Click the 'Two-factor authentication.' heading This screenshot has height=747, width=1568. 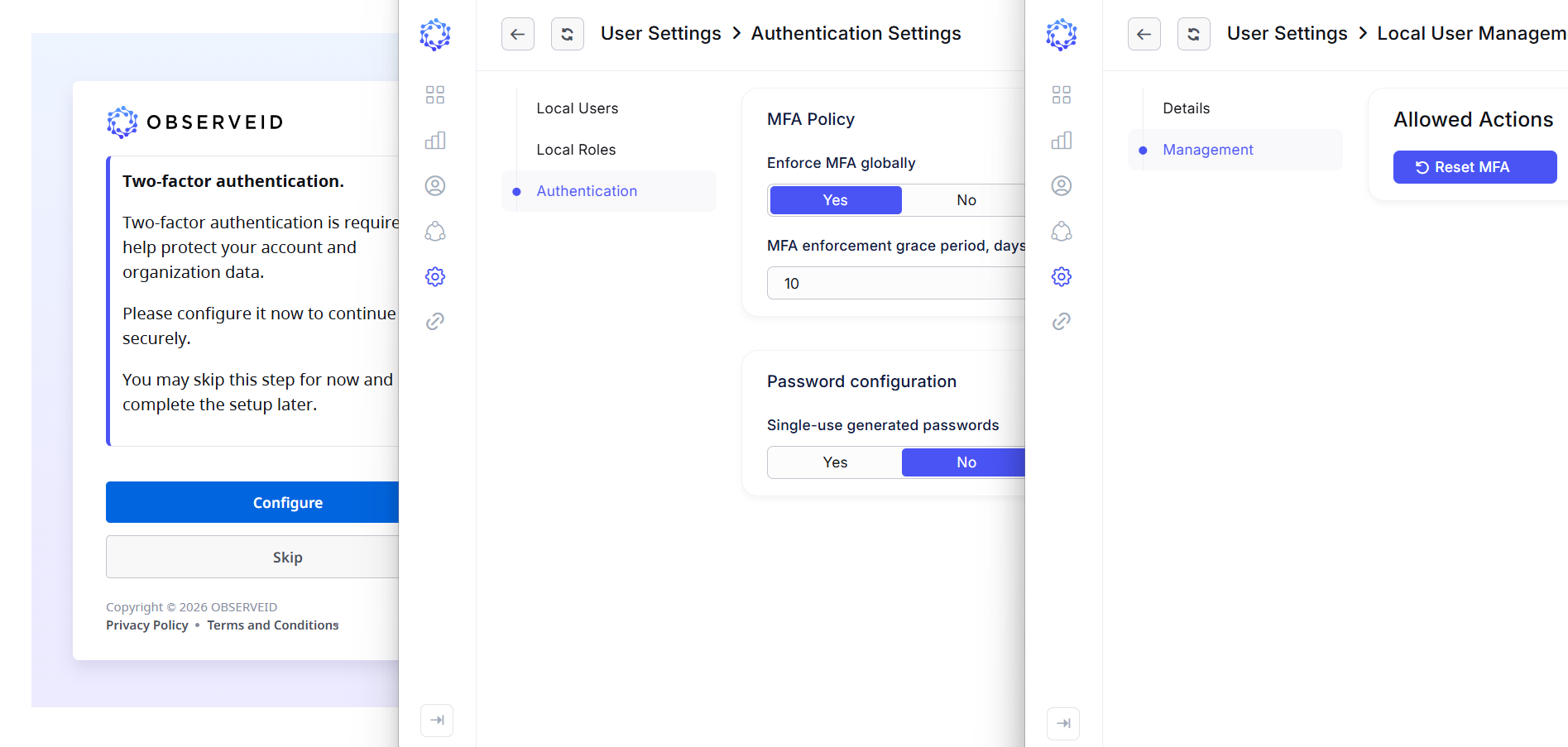pos(233,181)
